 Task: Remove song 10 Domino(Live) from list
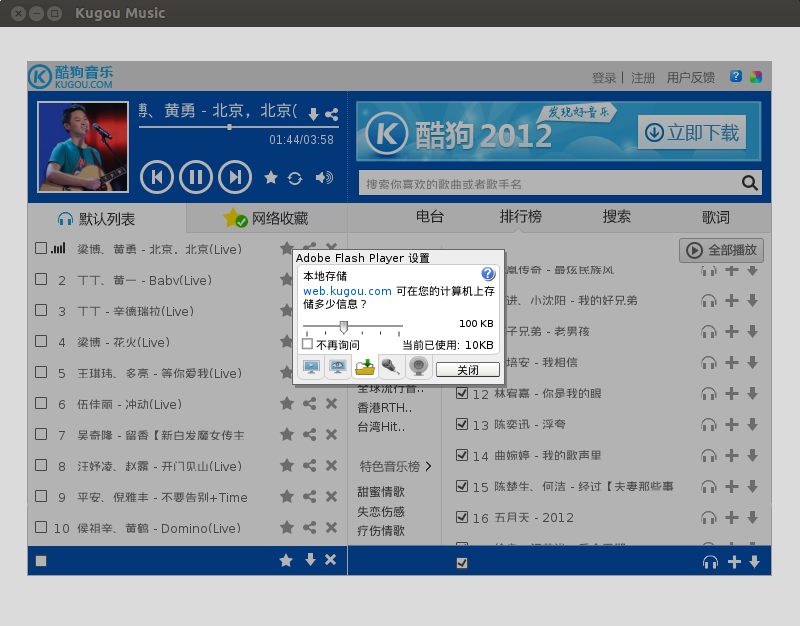tap(332, 527)
